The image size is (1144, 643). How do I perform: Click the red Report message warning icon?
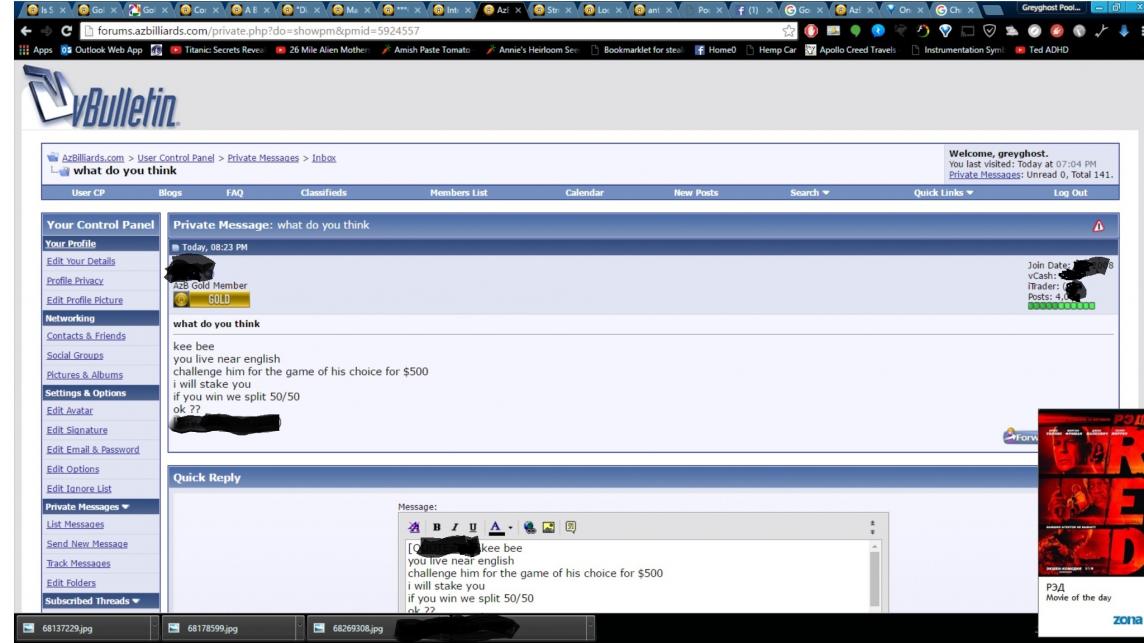(1098, 226)
